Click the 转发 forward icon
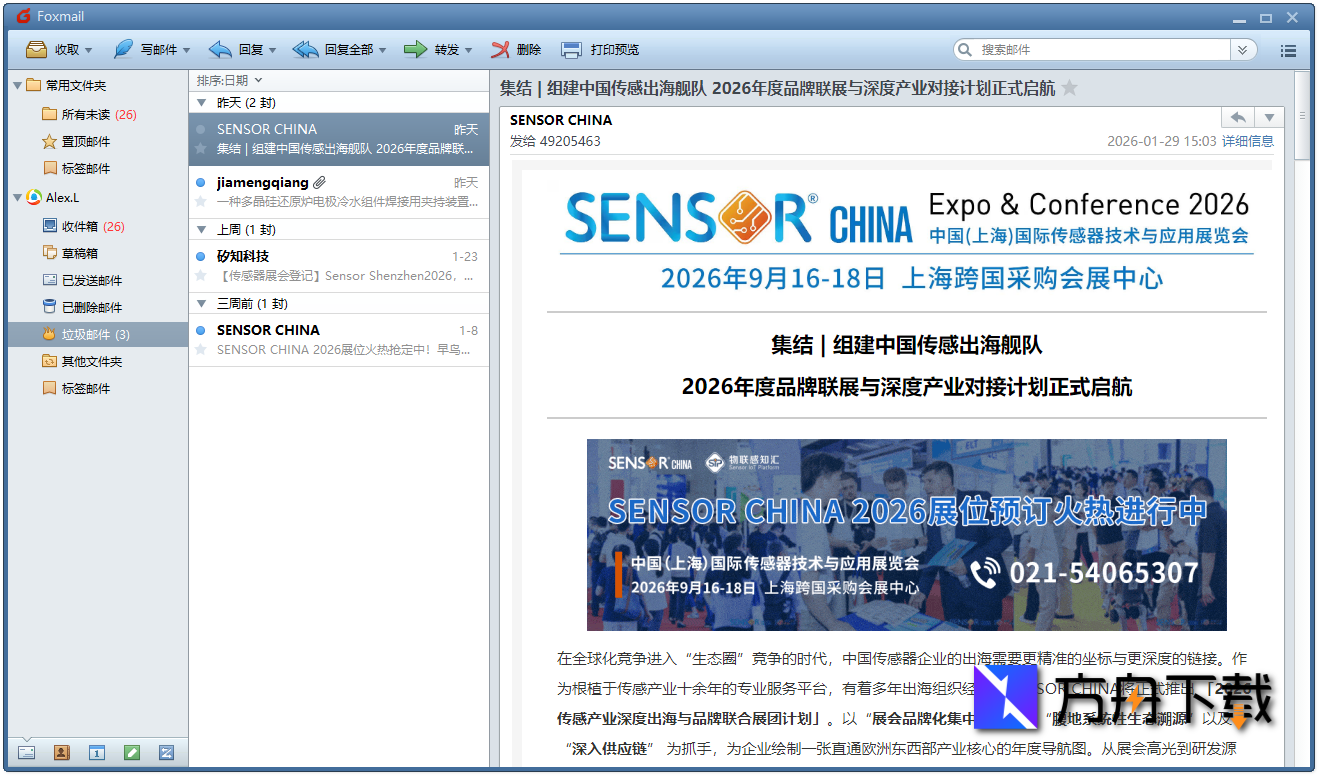 [419, 48]
